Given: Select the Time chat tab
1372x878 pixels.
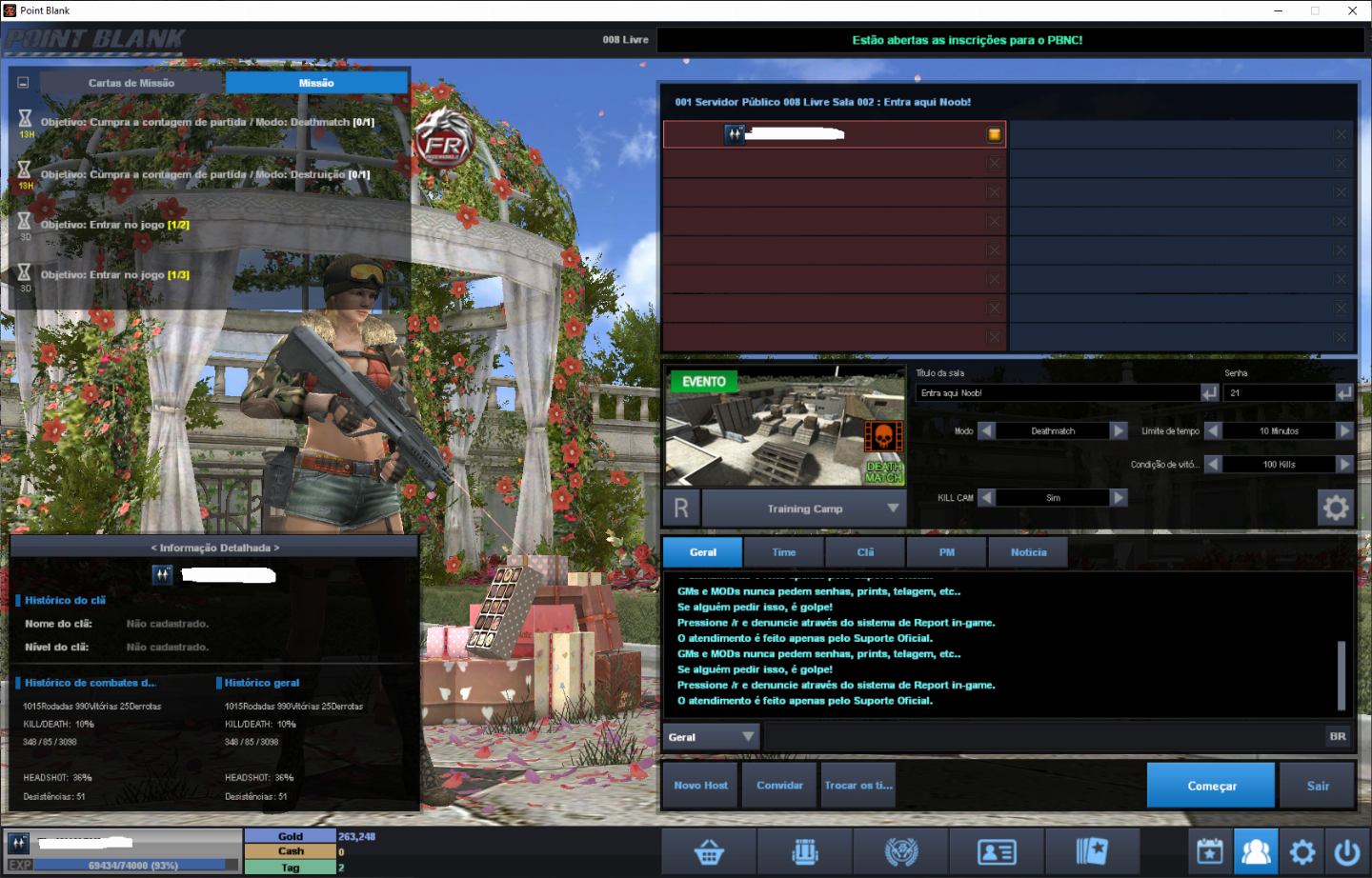Looking at the screenshot, I should (784, 552).
